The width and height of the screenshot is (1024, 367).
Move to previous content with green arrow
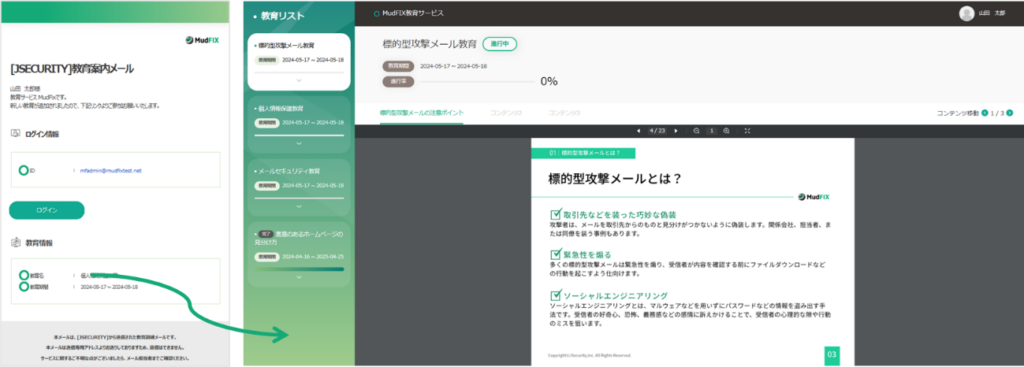(985, 113)
